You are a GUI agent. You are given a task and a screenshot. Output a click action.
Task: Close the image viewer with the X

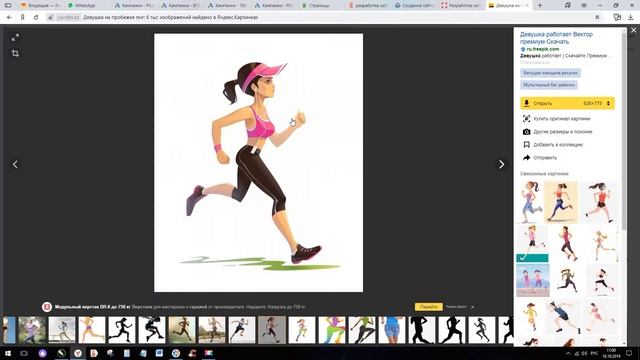(x=633, y=30)
